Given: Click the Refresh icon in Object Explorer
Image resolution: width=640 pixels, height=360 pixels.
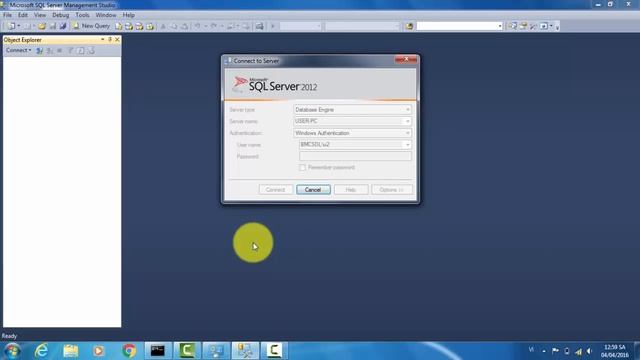Looking at the screenshot, I should (x=81, y=51).
